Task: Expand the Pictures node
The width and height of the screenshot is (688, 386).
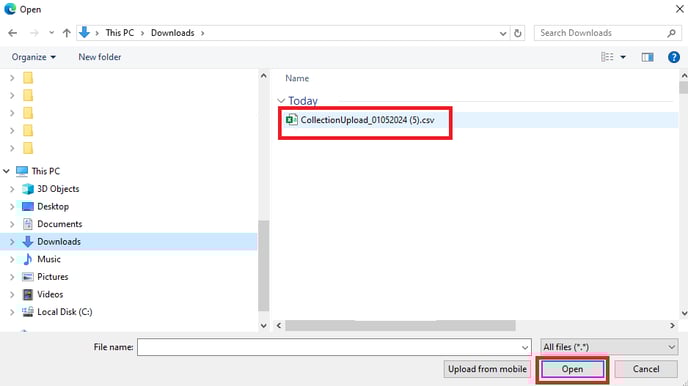Action: click(x=12, y=277)
